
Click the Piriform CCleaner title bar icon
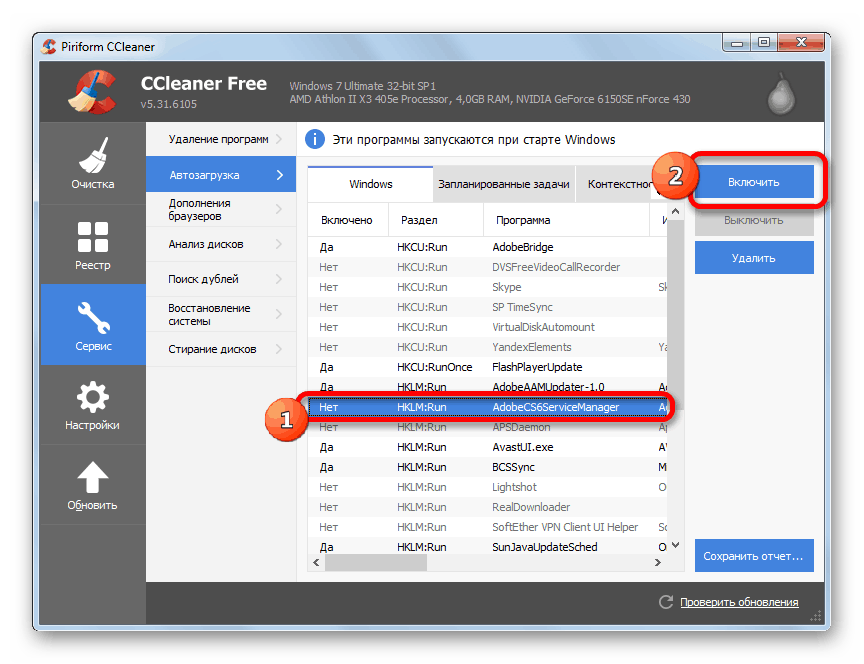coord(47,45)
